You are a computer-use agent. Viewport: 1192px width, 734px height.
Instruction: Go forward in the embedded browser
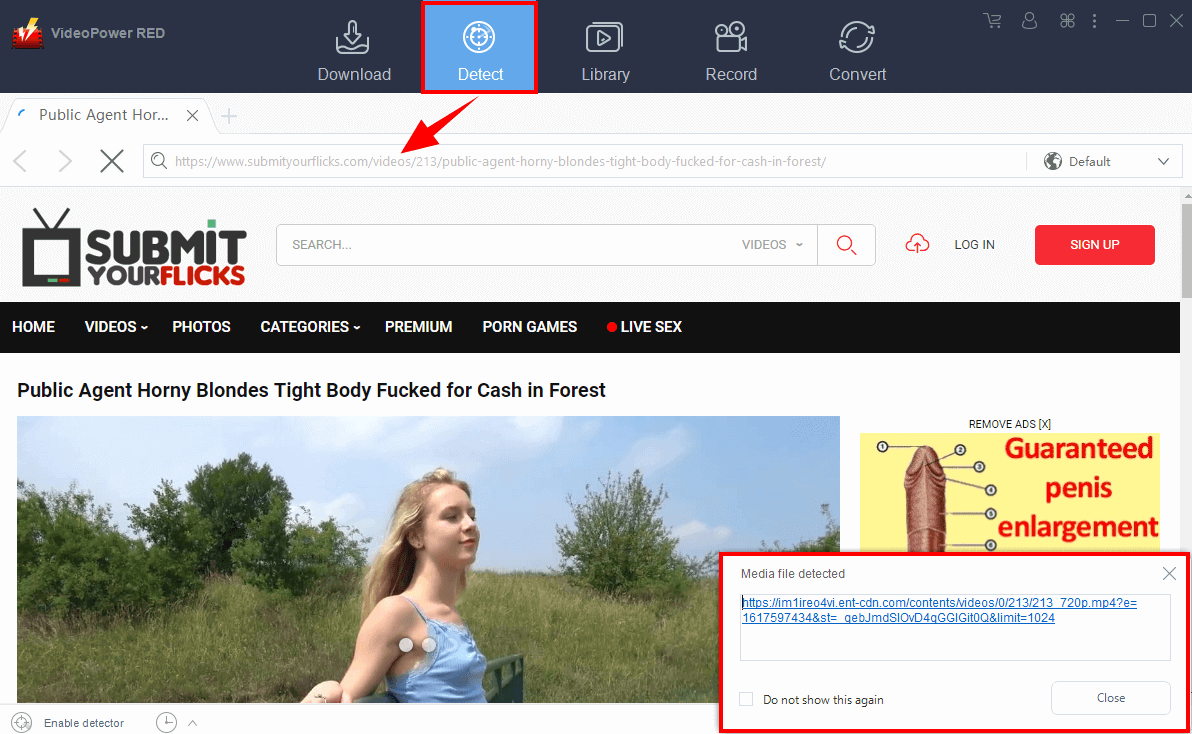coord(65,161)
